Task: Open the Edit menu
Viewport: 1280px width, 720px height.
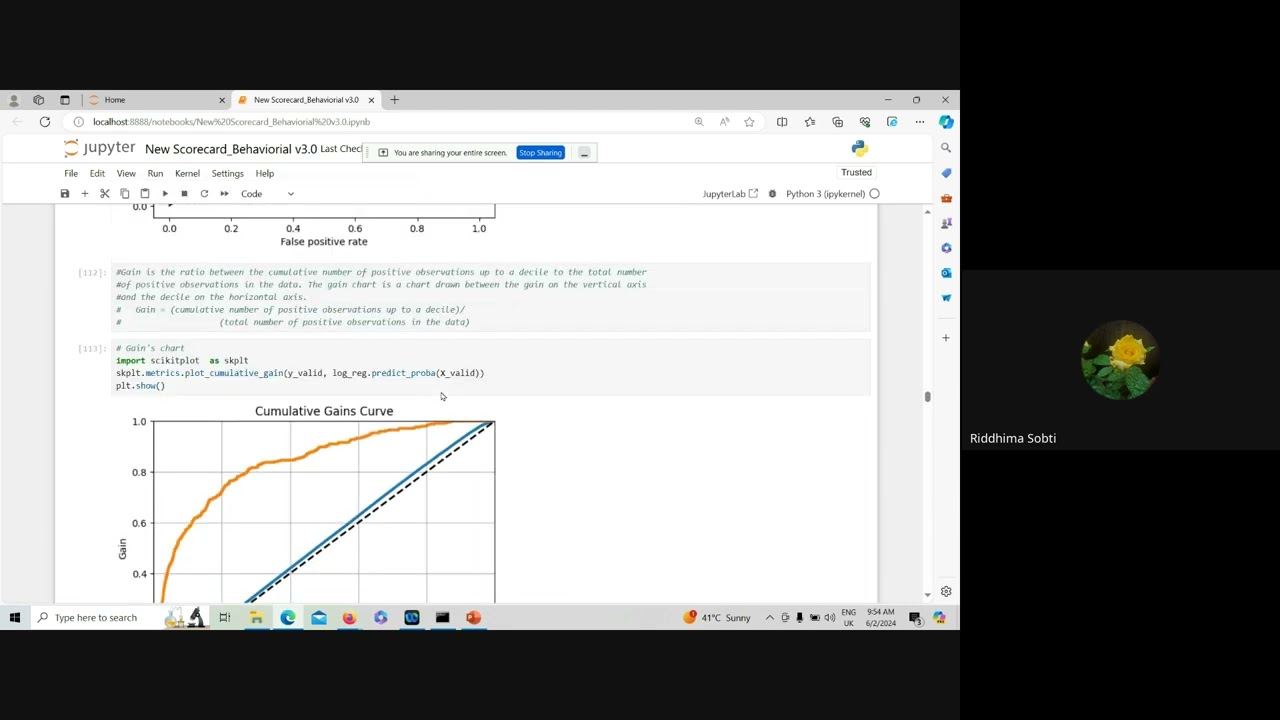Action: 97,173
